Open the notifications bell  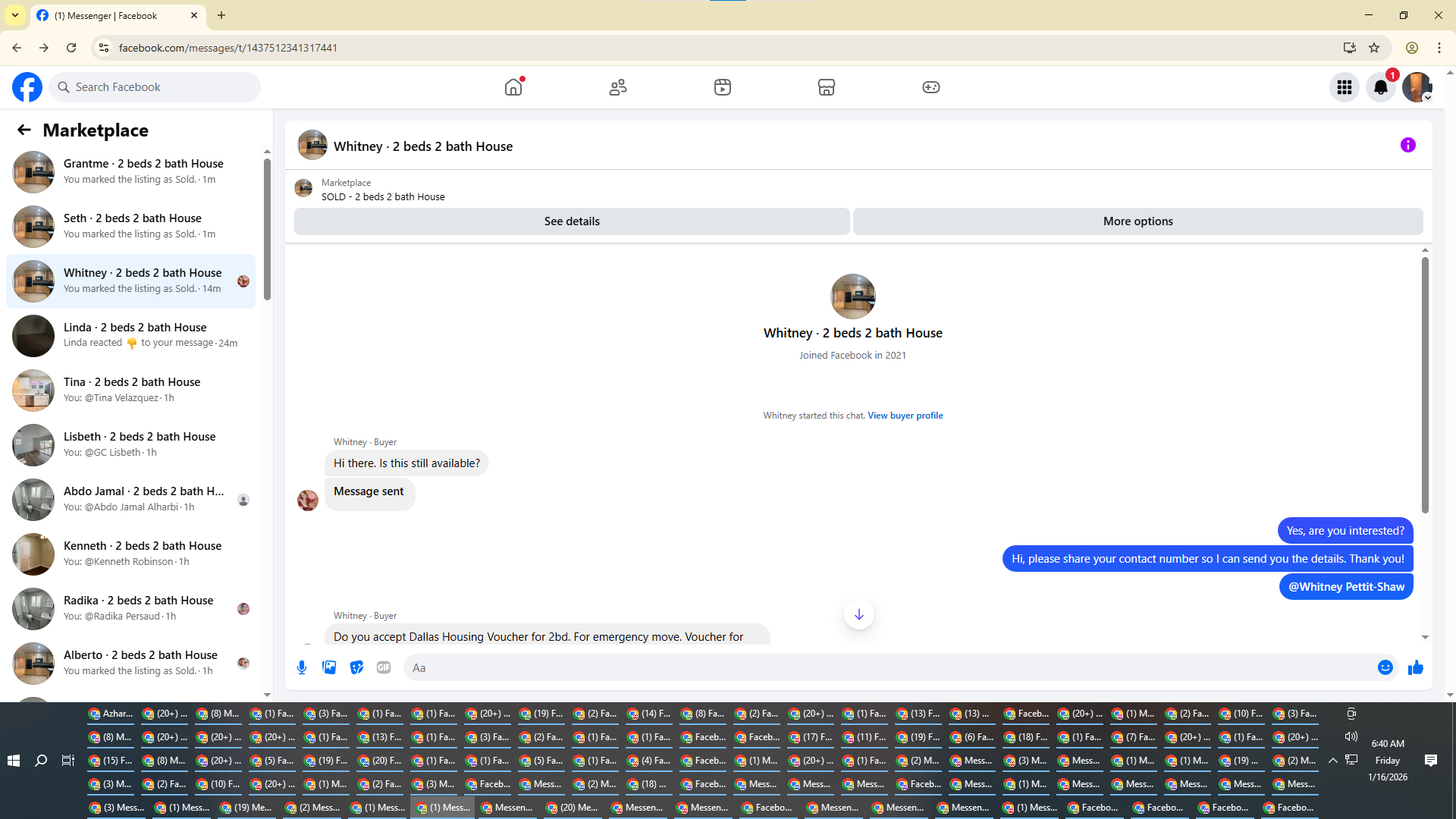[1380, 87]
